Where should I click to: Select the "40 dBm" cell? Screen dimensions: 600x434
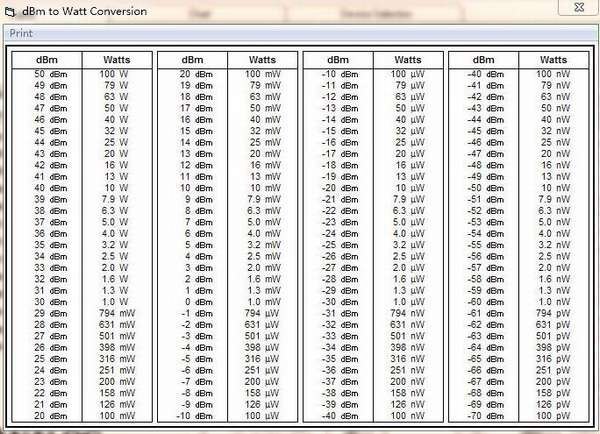51,188
